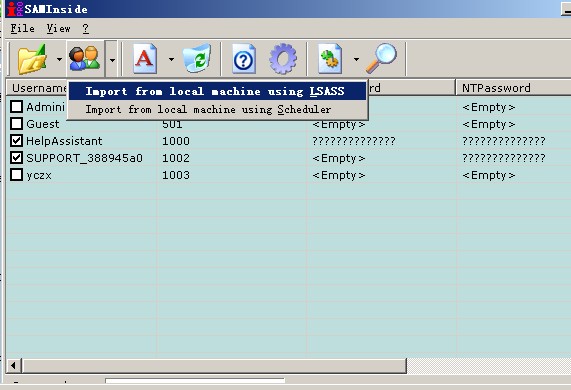Check the yczx user checkbox

tap(16, 175)
